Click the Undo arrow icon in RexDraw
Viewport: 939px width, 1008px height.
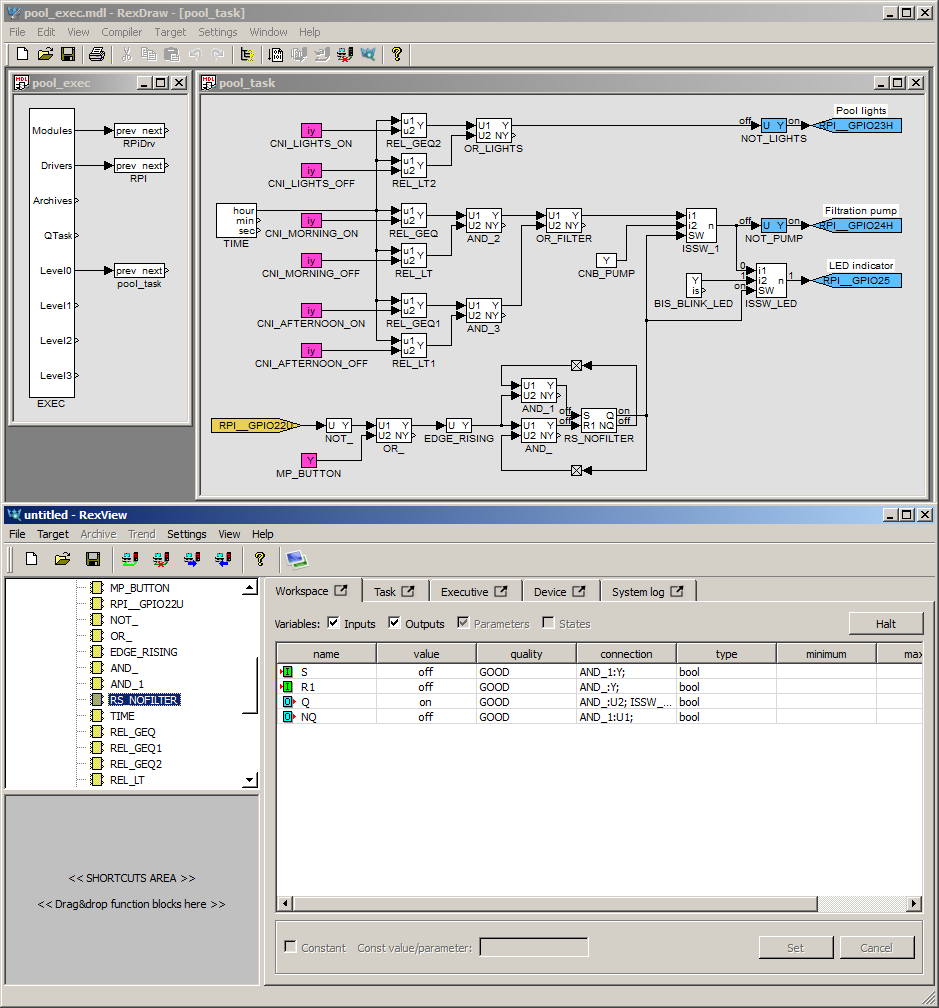(x=195, y=55)
